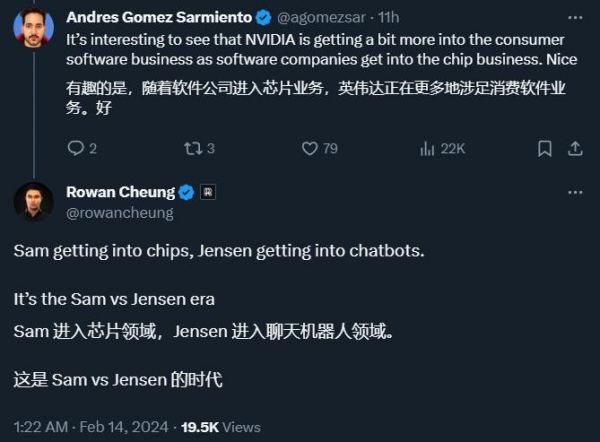Open the 1:22 AM · Feb 14, 2024 timestamp
The image size is (600, 442).
(x=89, y=427)
